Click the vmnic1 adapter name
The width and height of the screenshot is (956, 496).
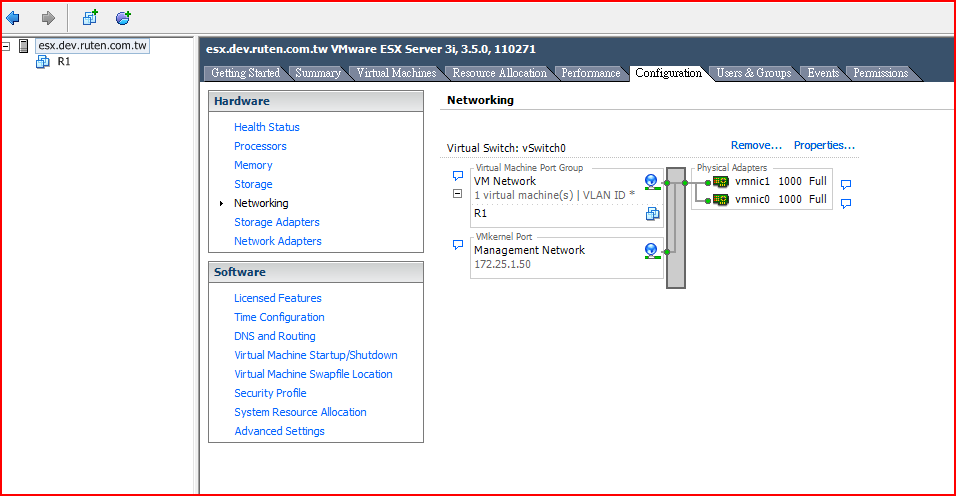[752, 182]
